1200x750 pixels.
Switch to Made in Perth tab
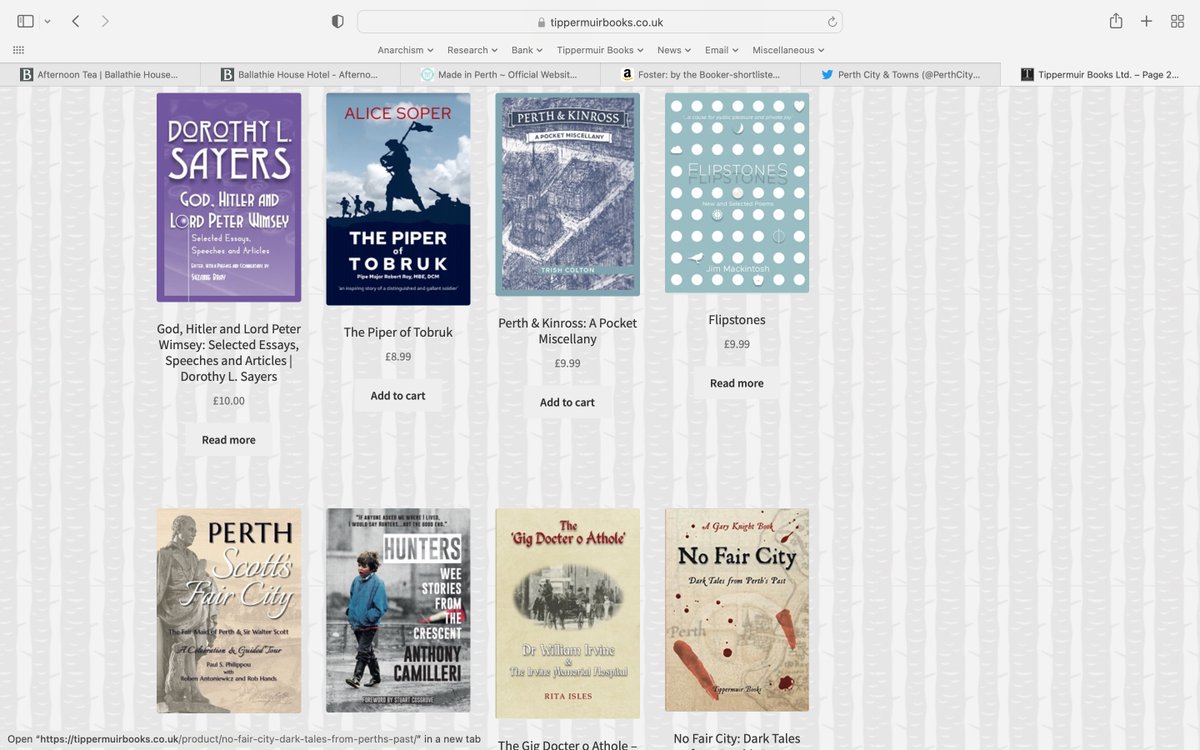(x=500, y=74)
